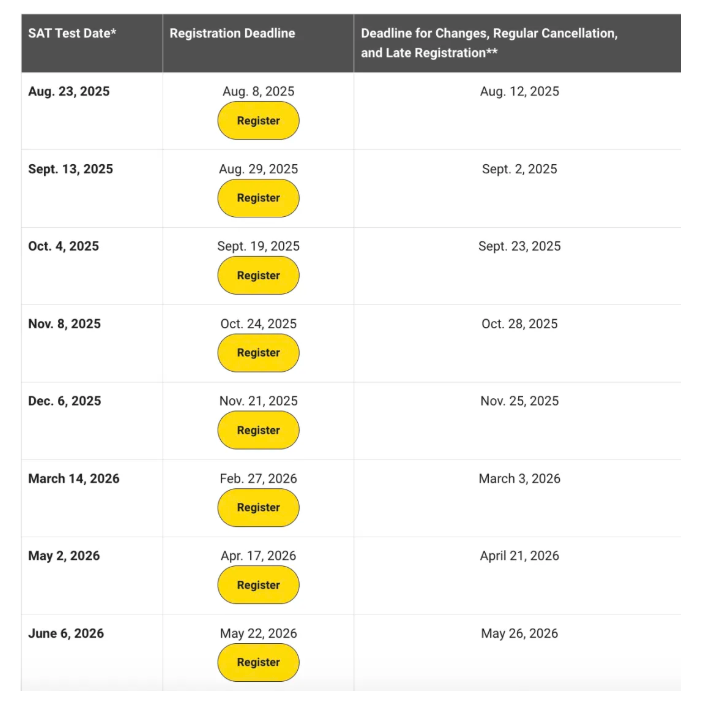Image resolution: width=707 pixels, height=709 pixels.
Task: Click Register under Nov. 21, 2025 deadline
Action: (258, 430)
